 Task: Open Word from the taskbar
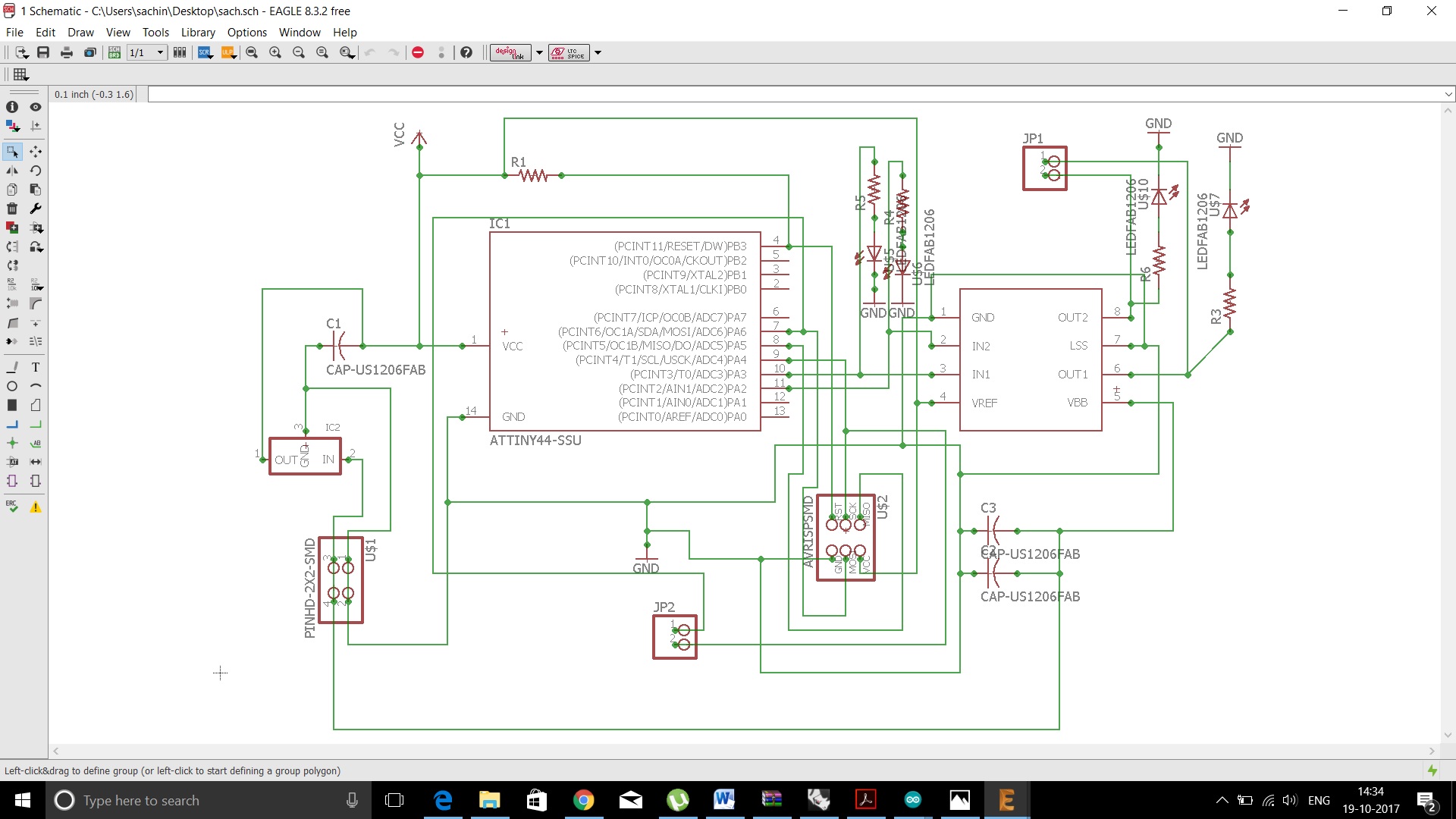[x=724, y=800]
